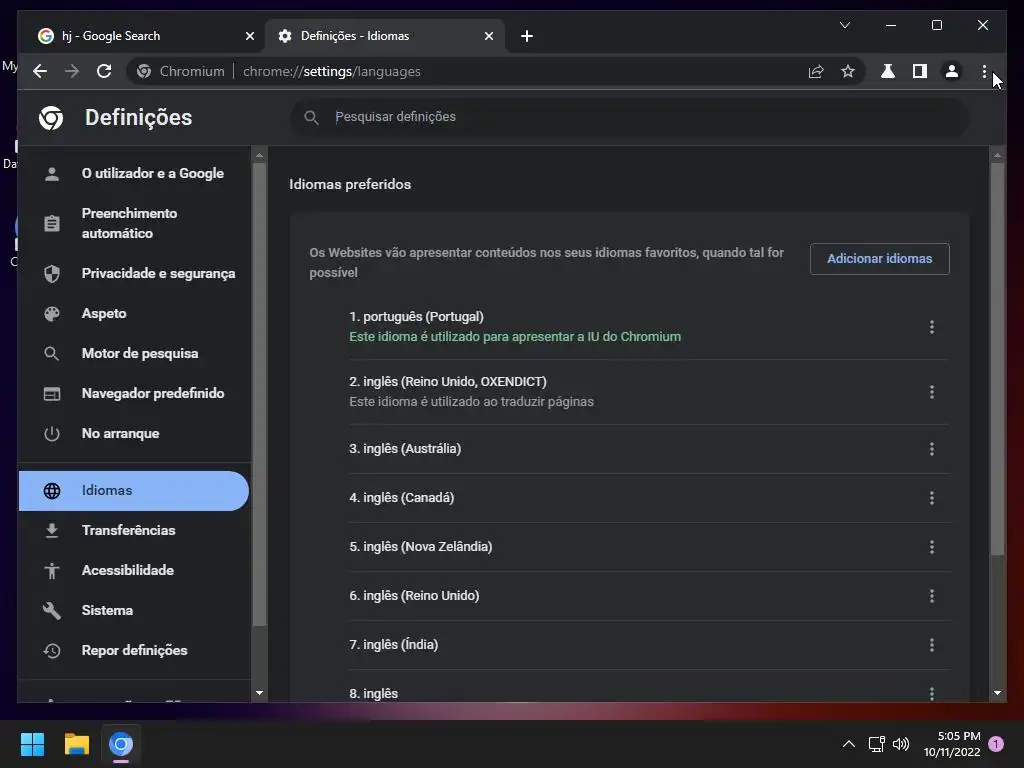Open more options for inglês (Canadá)
This screenshot has height=768, width=1024.
(x=932, y=498)
